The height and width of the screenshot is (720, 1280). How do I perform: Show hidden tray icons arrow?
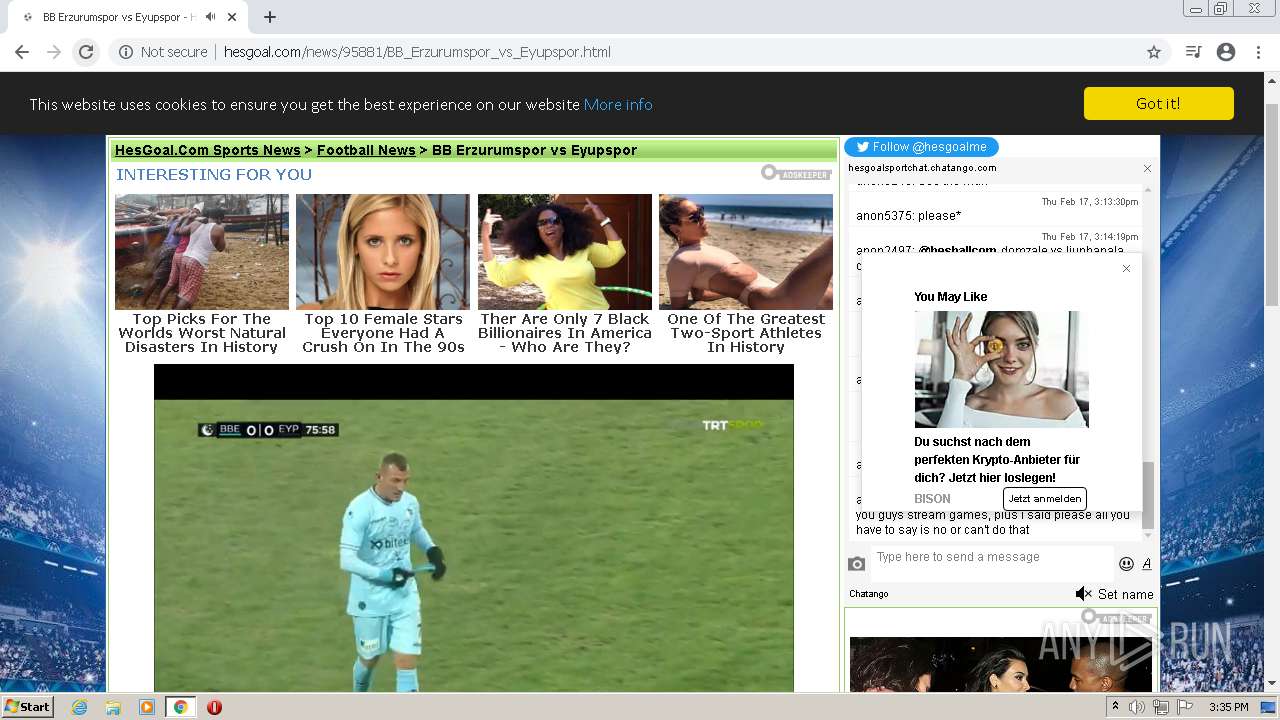click(1116, 707)
